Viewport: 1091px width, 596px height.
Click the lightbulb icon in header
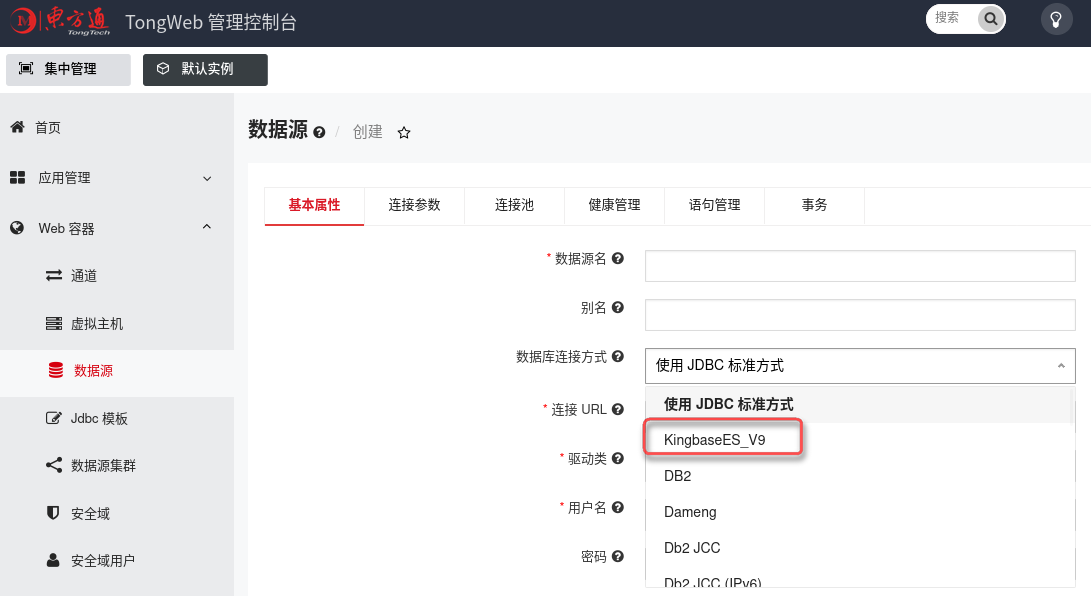(x=1056, y=19)
